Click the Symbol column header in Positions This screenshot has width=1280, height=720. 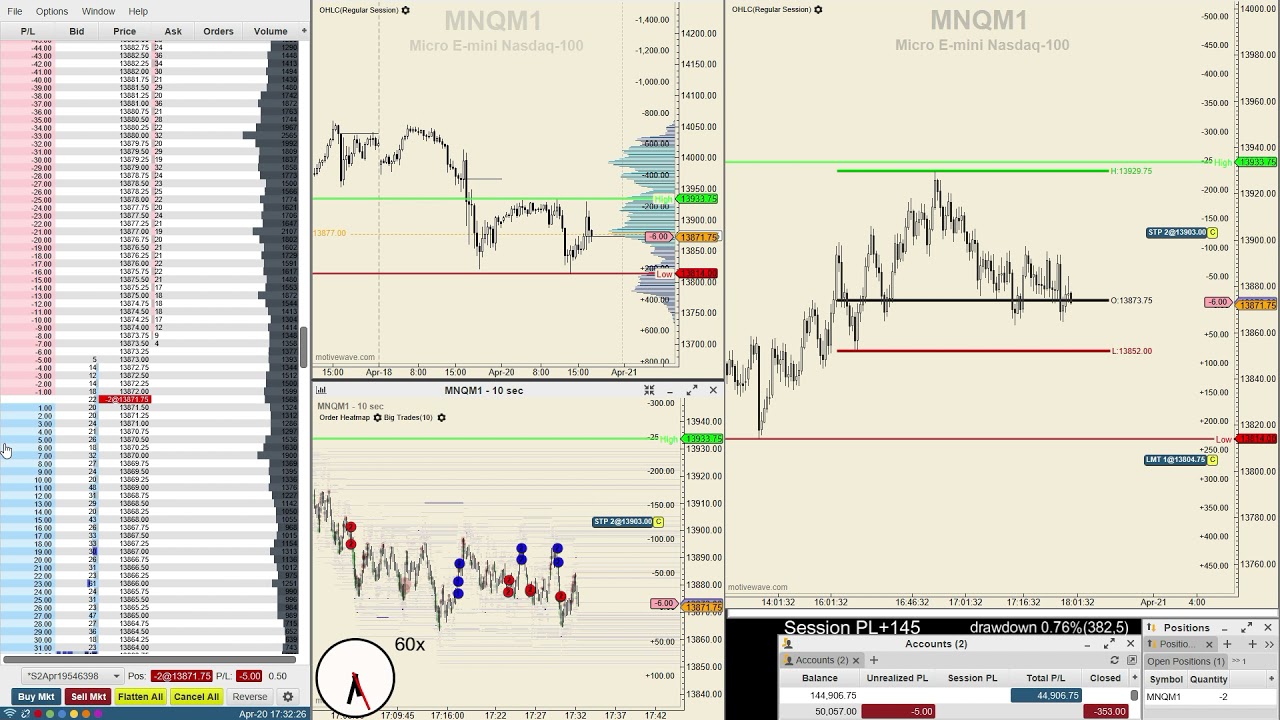[x=1166, y=679]
